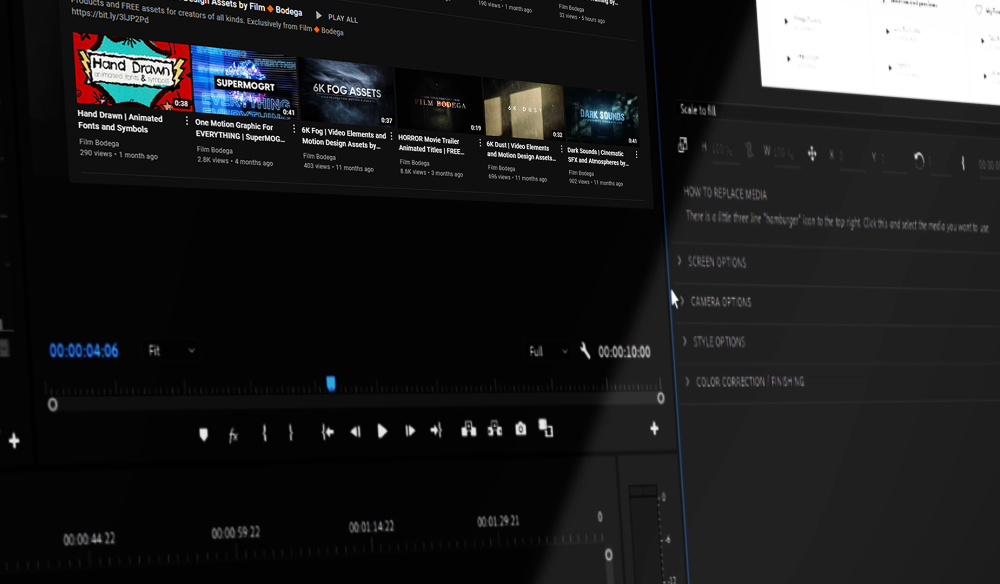Click the Export Frame camera icon

tap(521, 428)
